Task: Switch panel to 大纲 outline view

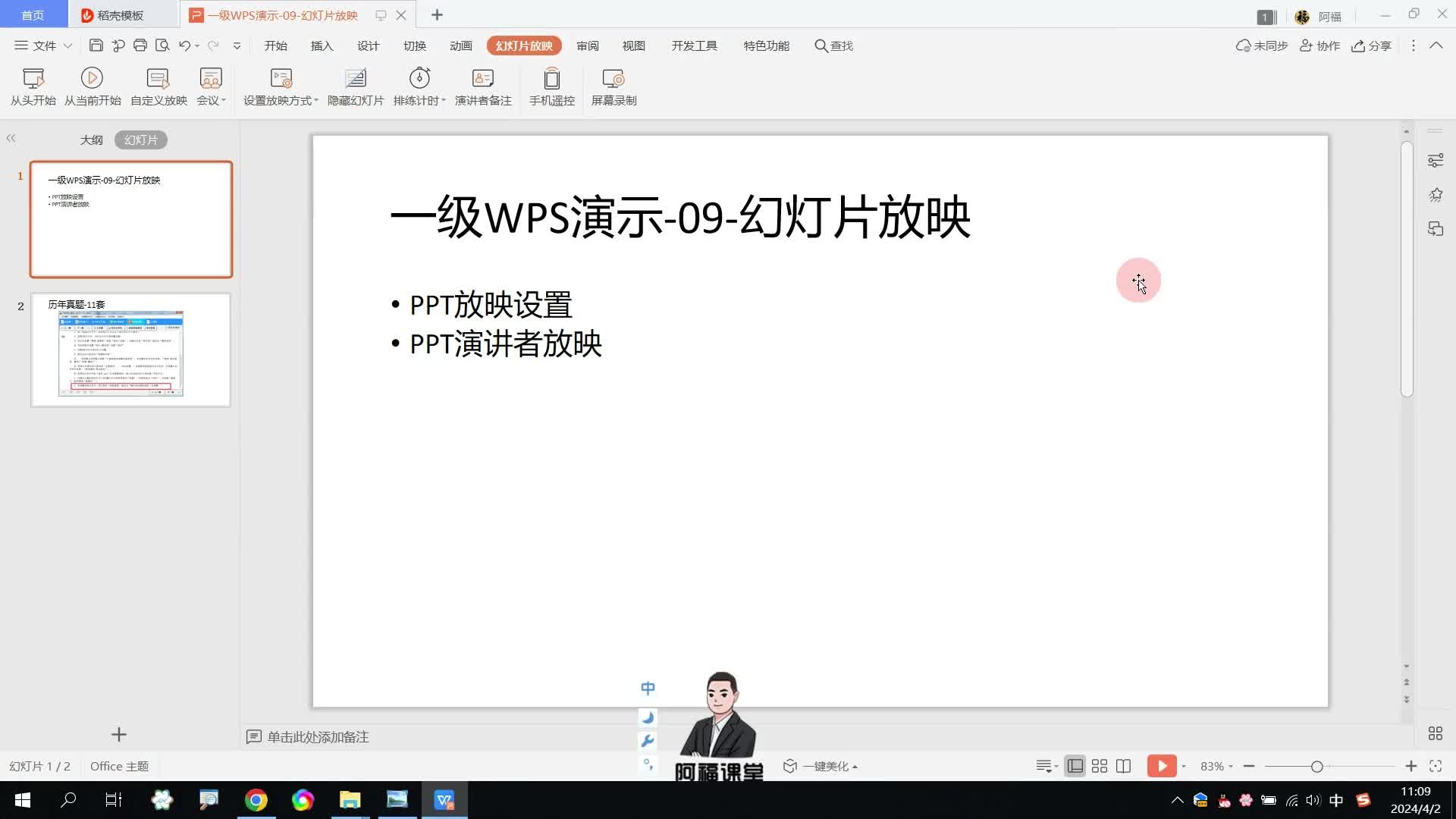Action: click(x=91, y=140)
